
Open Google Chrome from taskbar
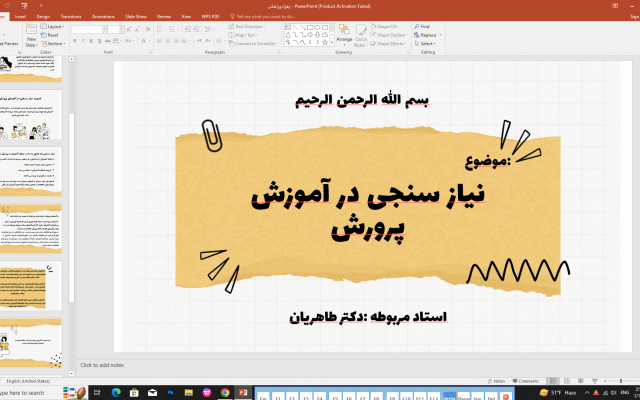coord(225,393)
